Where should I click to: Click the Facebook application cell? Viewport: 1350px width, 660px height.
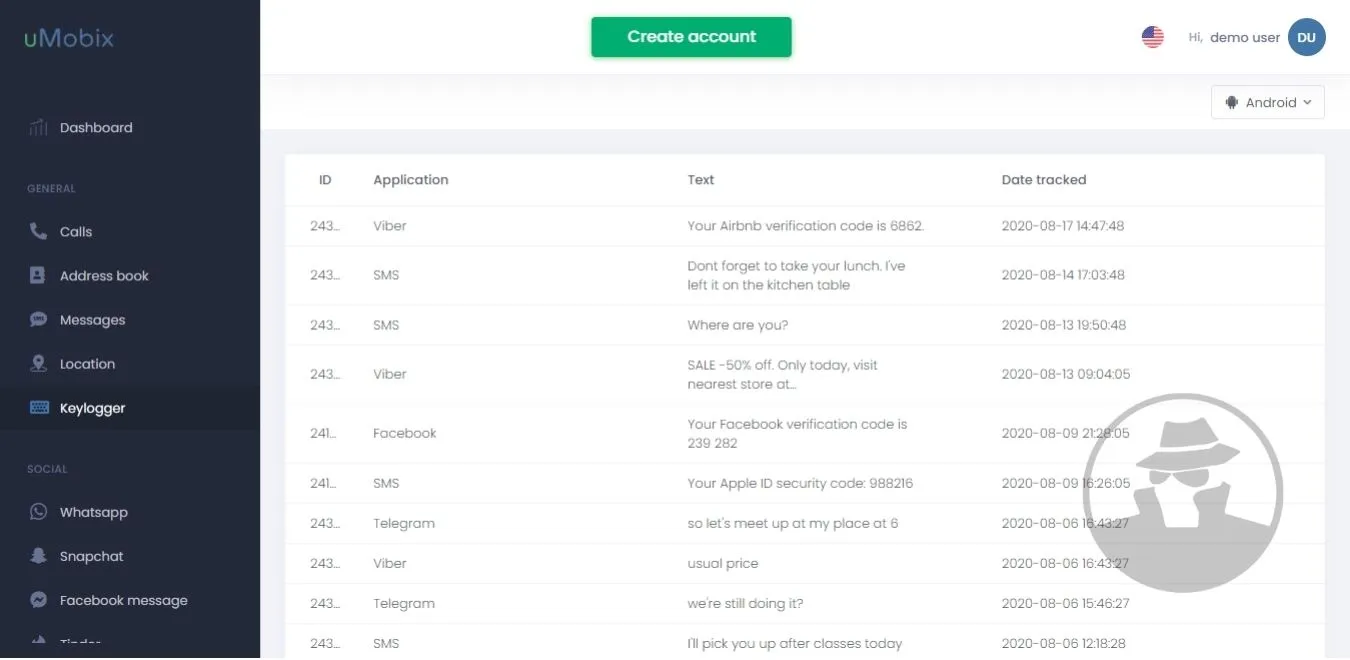click(x=405, y=433)
